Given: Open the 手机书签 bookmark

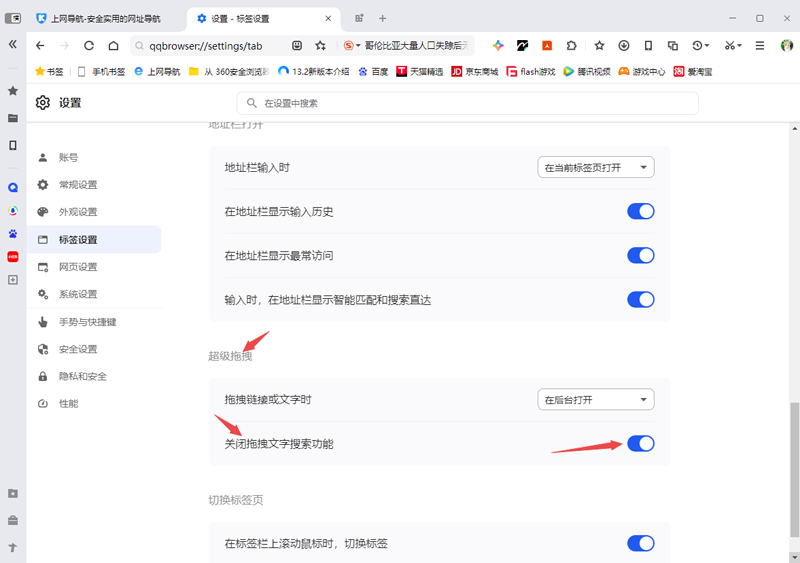Looking at the screenshot, I should [x=101, y=71].
